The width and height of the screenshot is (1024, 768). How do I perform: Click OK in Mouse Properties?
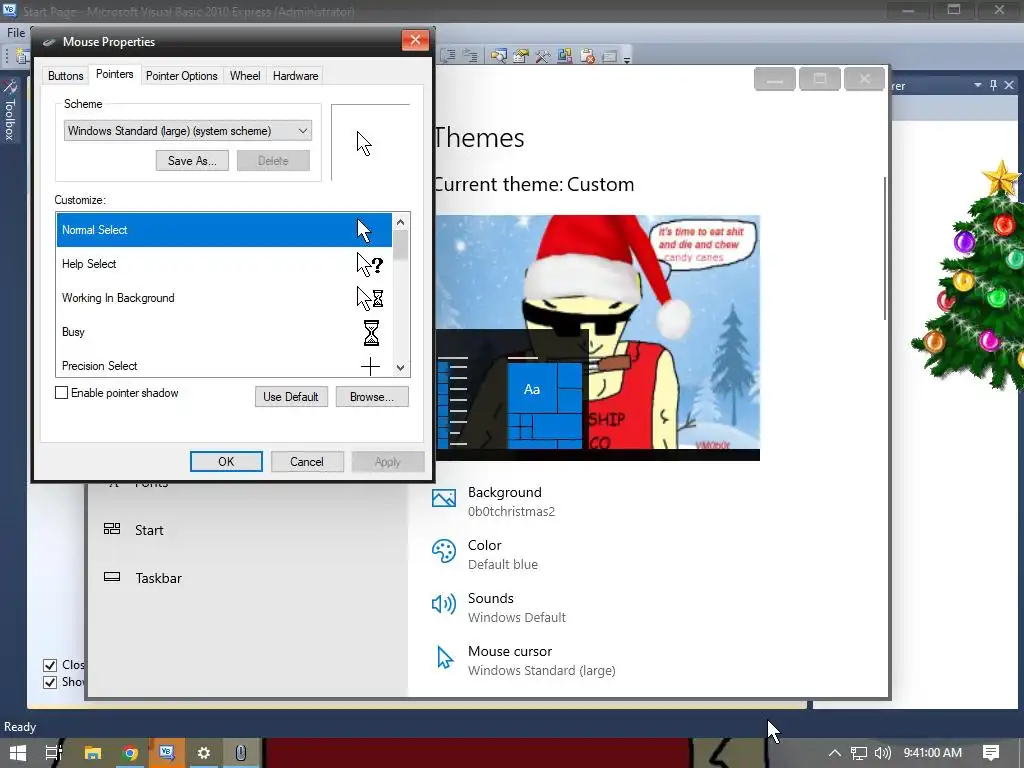(226, 462)
